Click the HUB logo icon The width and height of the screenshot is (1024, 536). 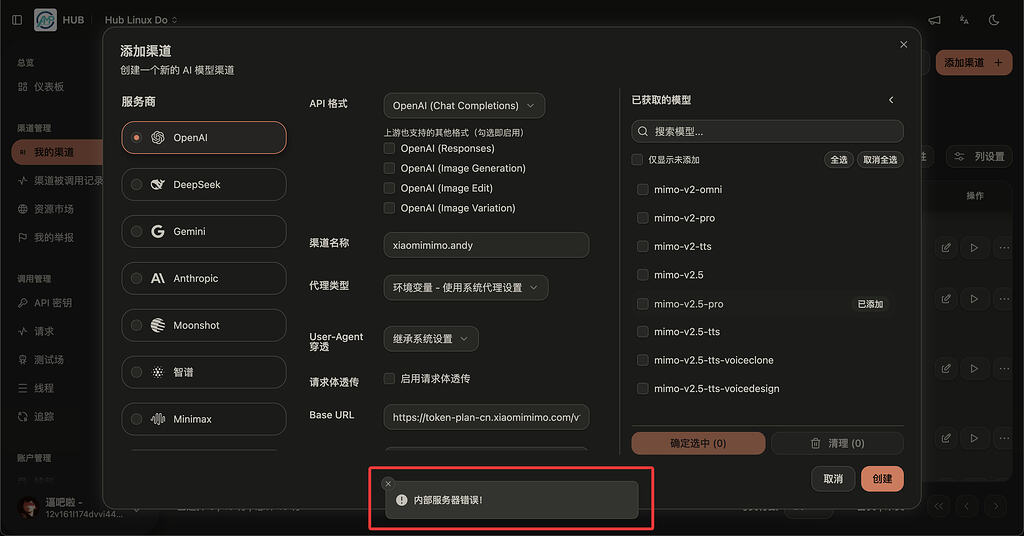(x=45, y=20)
